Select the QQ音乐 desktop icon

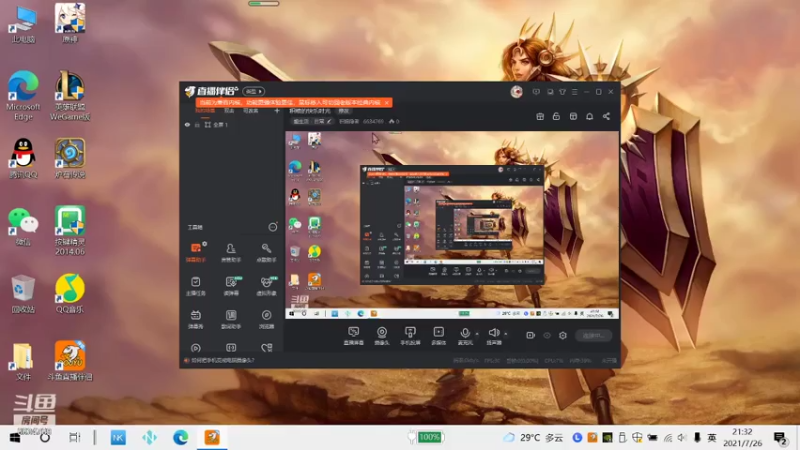click(70, 293)
